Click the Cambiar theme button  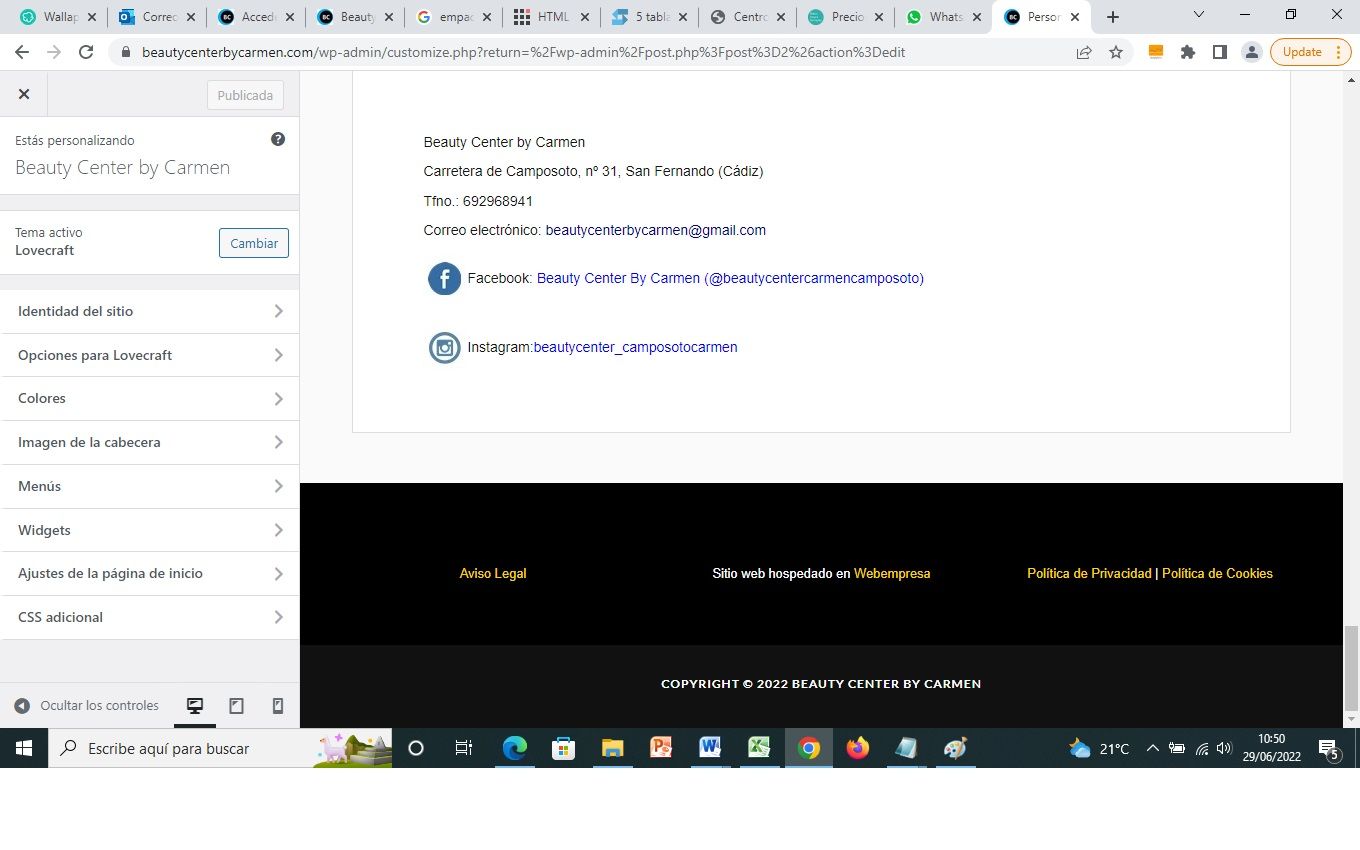254,243
